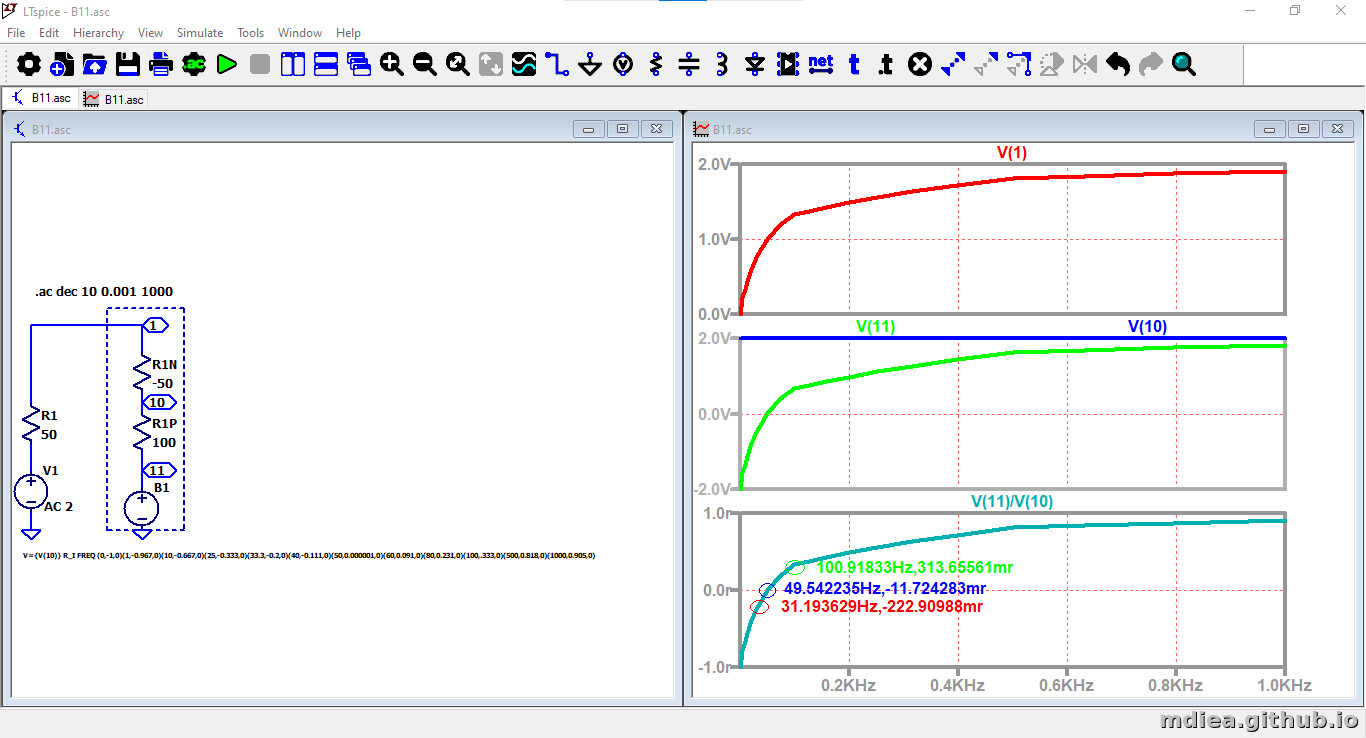This screenshot has height=738, width=1366.
Task: Open the Tools menu
Action: (251, 33)
